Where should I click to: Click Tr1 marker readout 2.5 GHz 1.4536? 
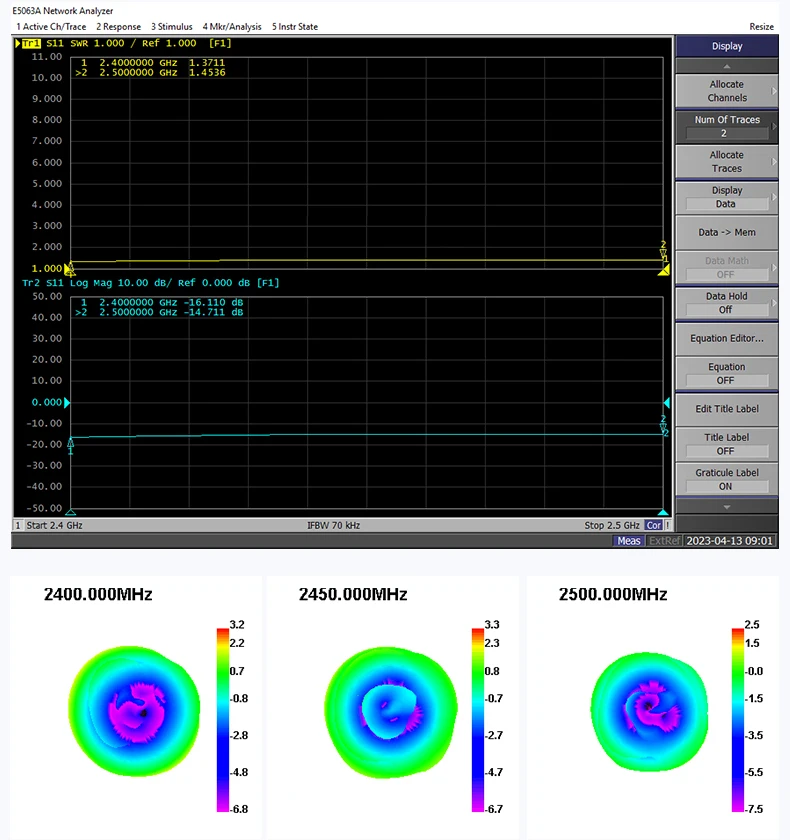[150, 72]
